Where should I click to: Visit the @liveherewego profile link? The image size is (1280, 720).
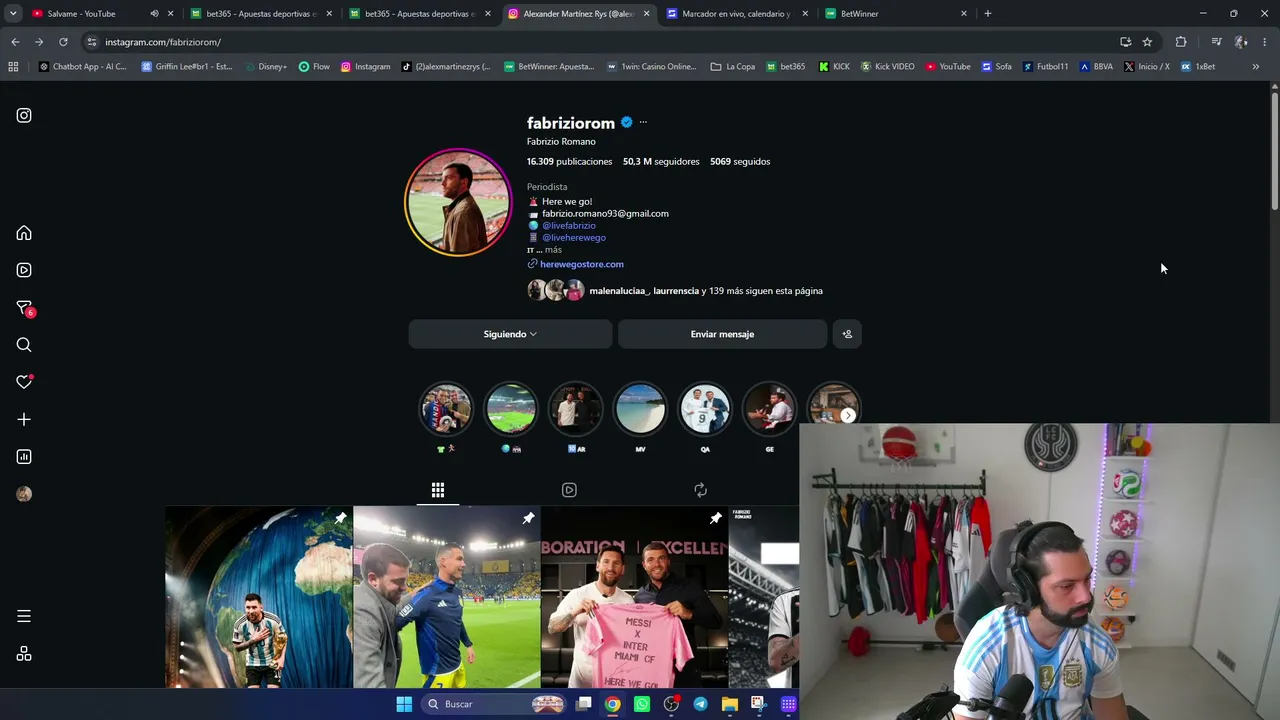tap(574, 238)
